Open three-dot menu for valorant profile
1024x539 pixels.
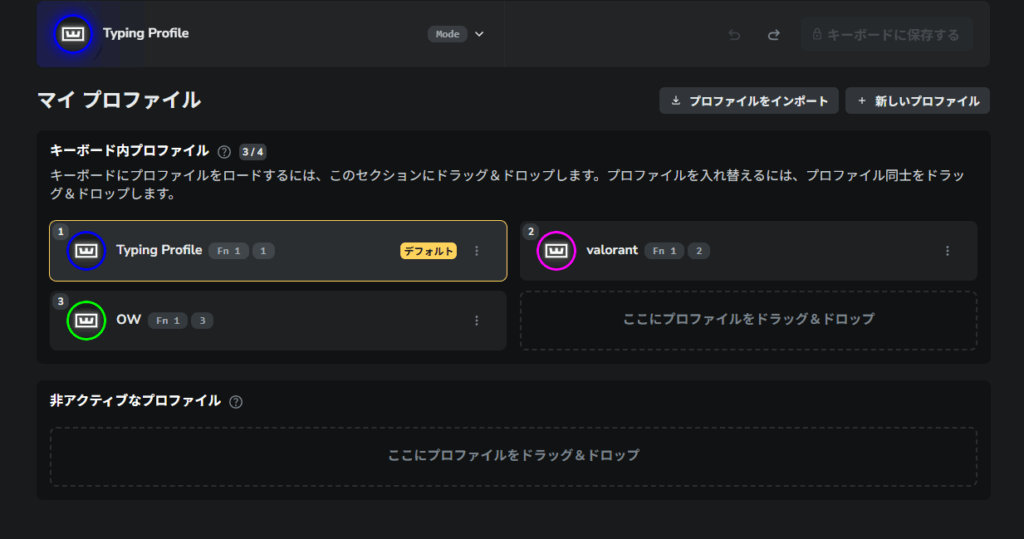pyautogui.click(x=947, y=251)
